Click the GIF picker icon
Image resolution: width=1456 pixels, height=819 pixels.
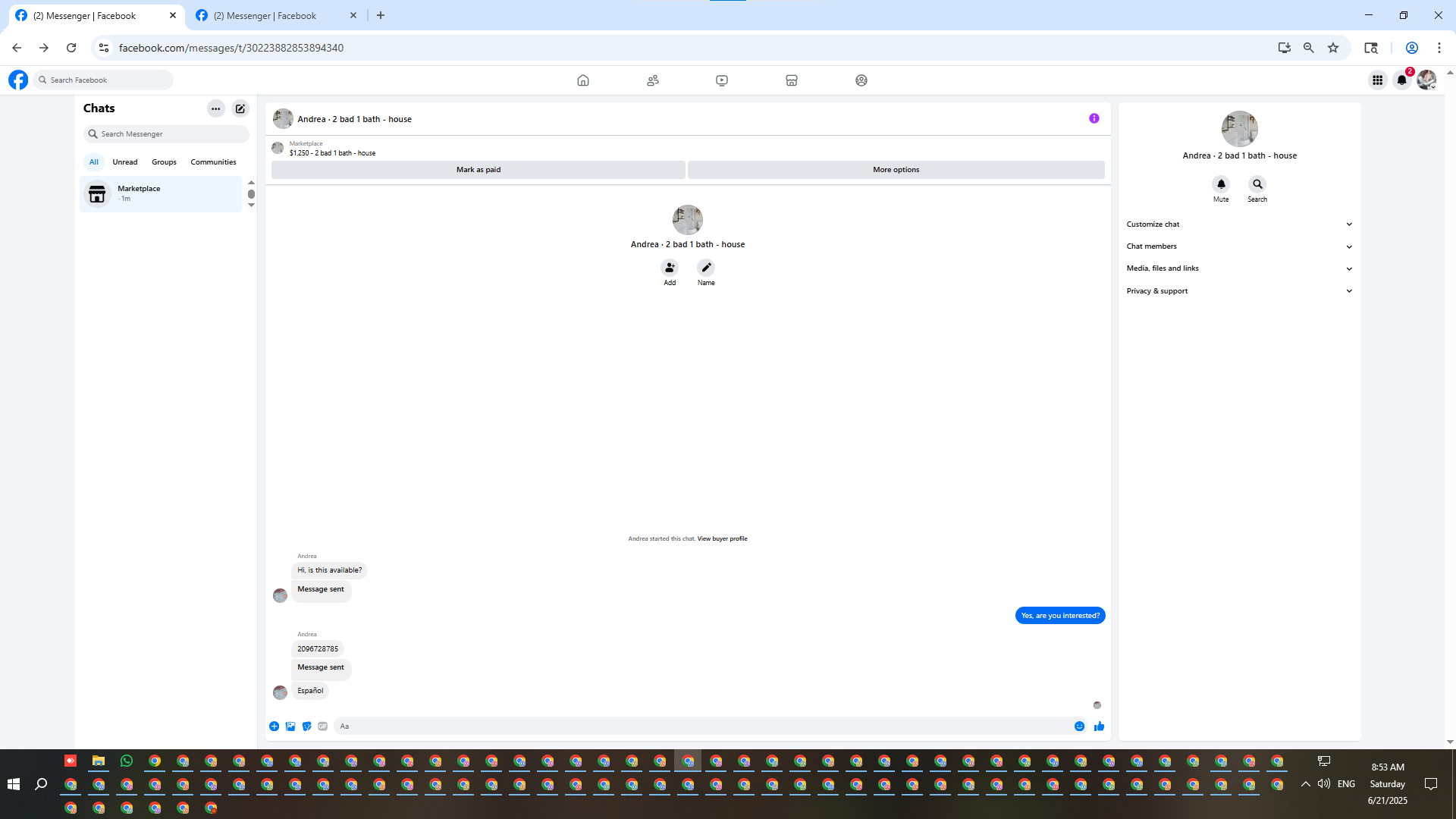pyautogui.click(x=323, y=726)
